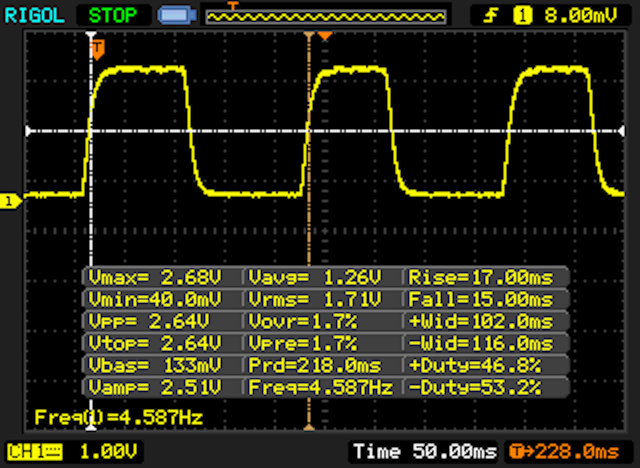Click the right arrow of the horizontal cursor line
Screen dimensions: 640x468
coord(621,131)
